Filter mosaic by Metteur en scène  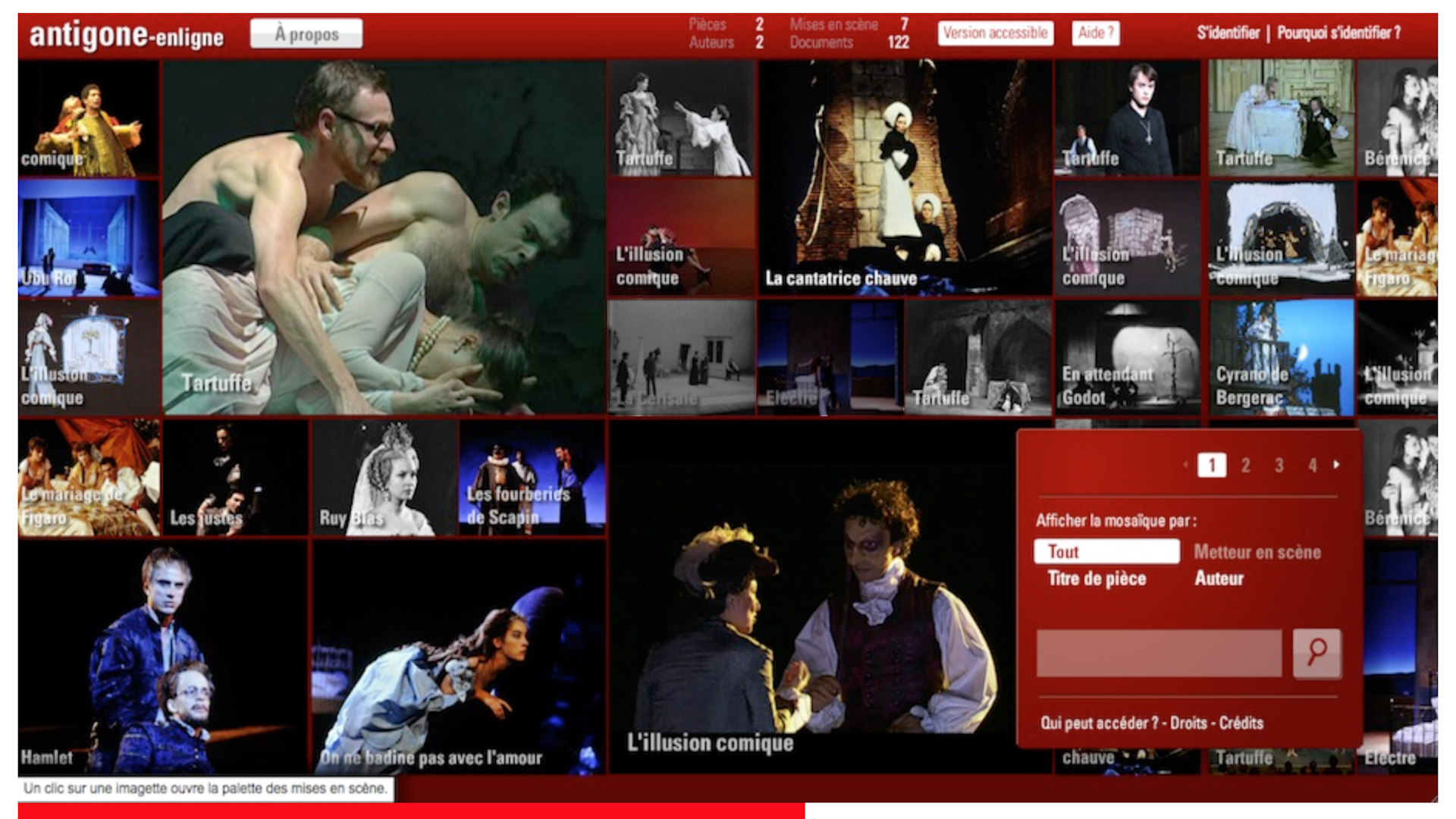1257,552
